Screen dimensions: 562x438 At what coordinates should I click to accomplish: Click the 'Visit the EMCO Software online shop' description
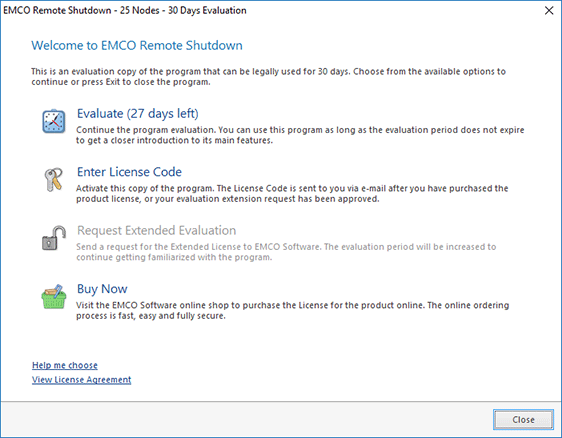[x=292, y=310]
